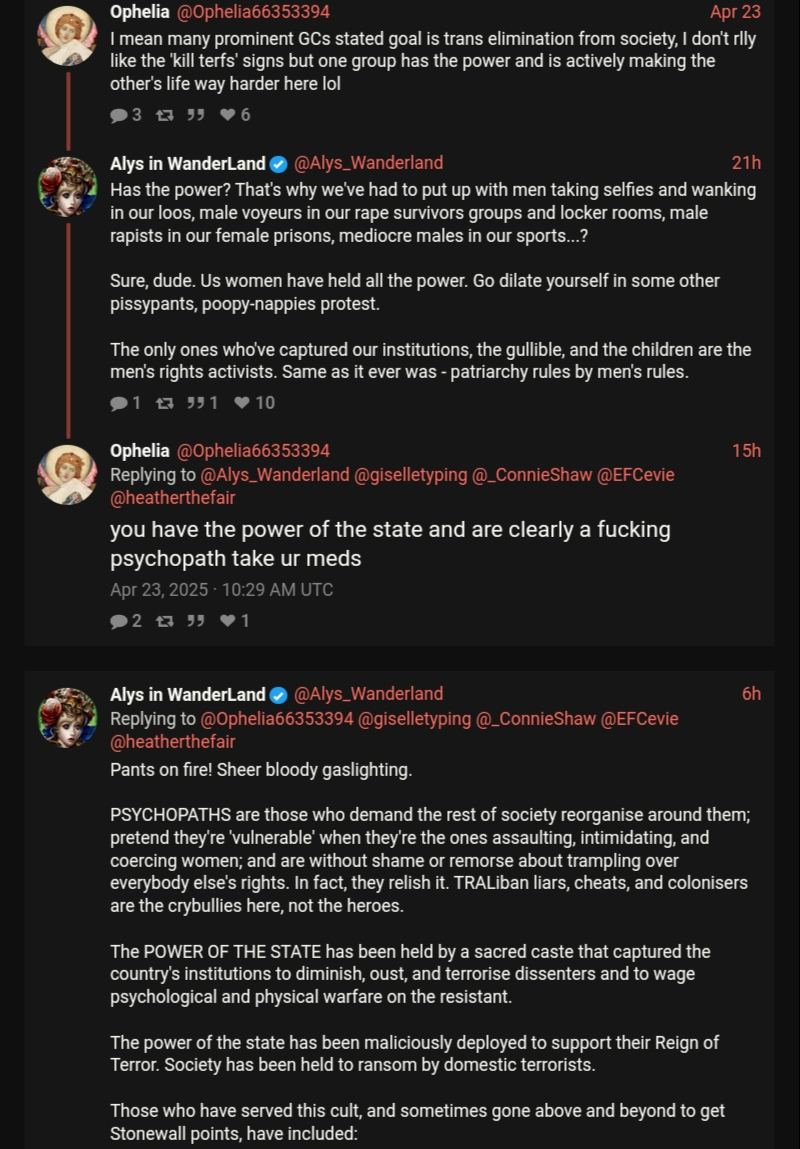Click the heart icon showing 10 likes

click(241, 403)
